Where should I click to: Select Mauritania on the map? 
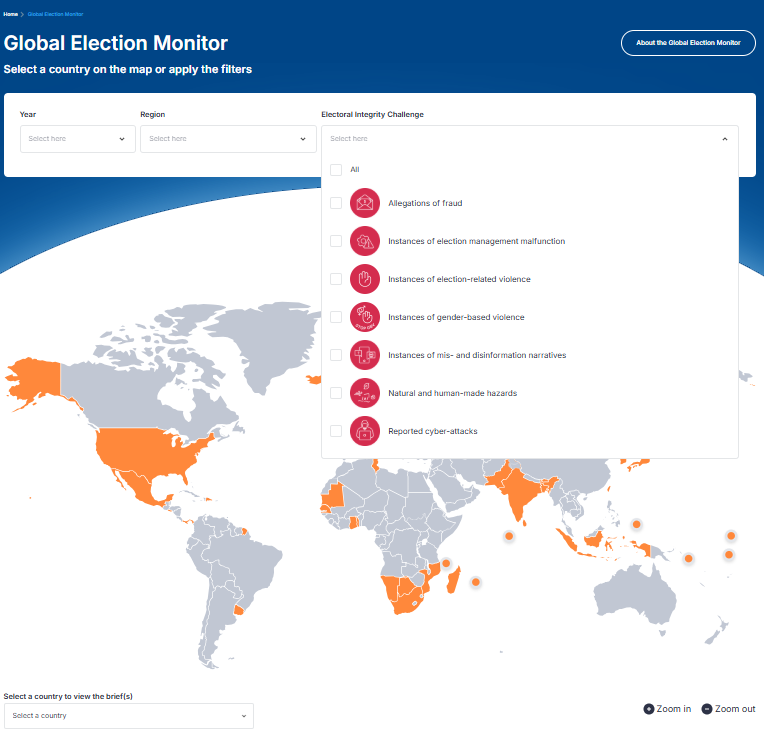click(334, 496)
